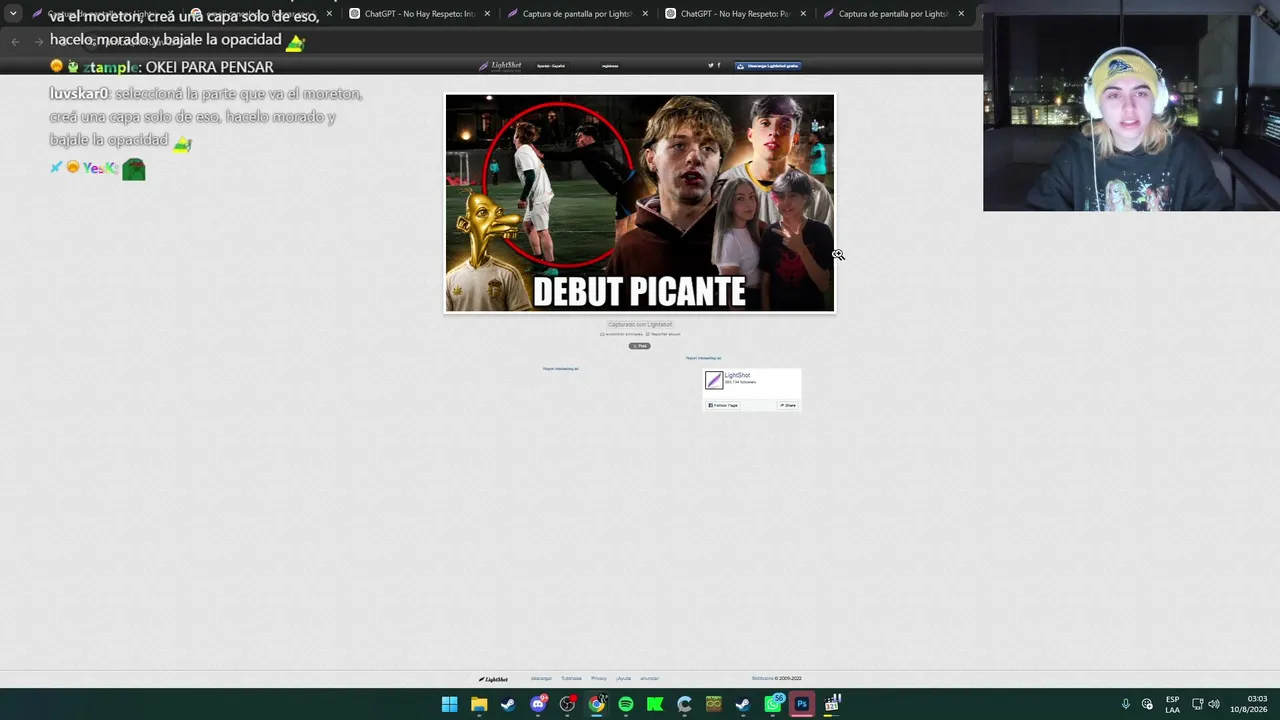Switch to Photoshop in the taskbar
The image size is (1280, 720).
(x=802, y=704)
